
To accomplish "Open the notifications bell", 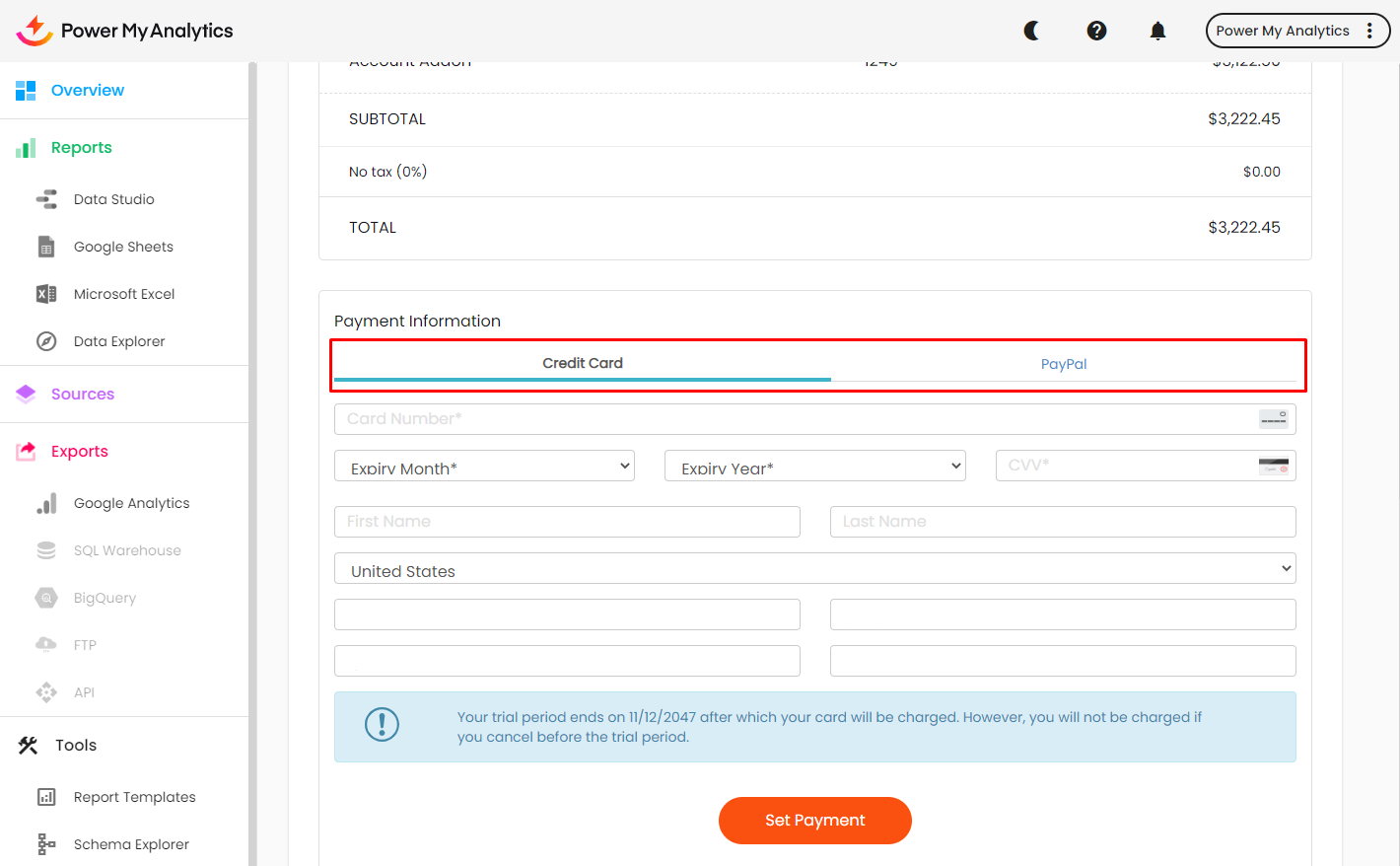I will click(x=1157, y=31).
